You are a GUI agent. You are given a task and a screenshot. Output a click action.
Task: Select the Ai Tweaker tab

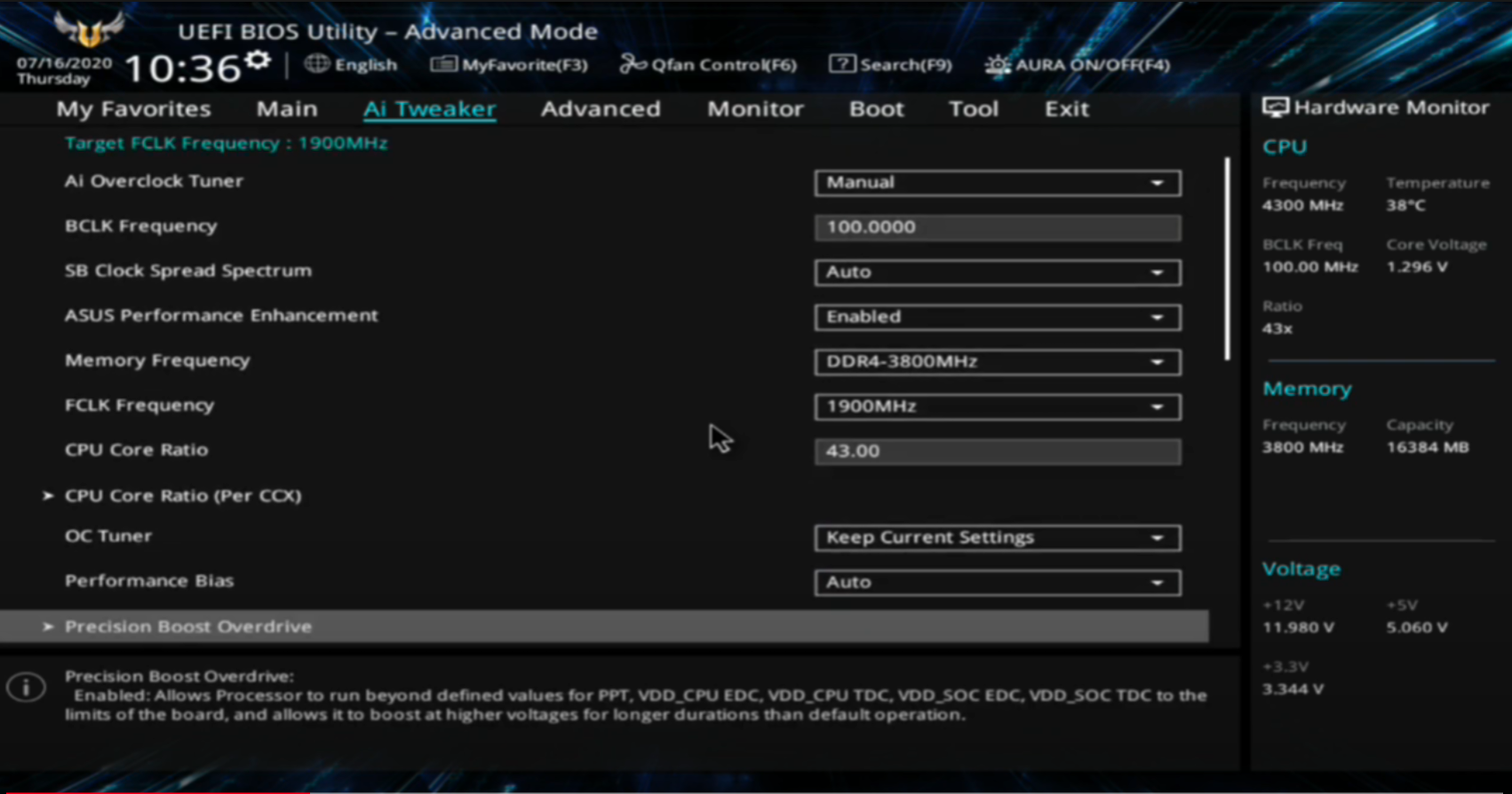[429, 109]
